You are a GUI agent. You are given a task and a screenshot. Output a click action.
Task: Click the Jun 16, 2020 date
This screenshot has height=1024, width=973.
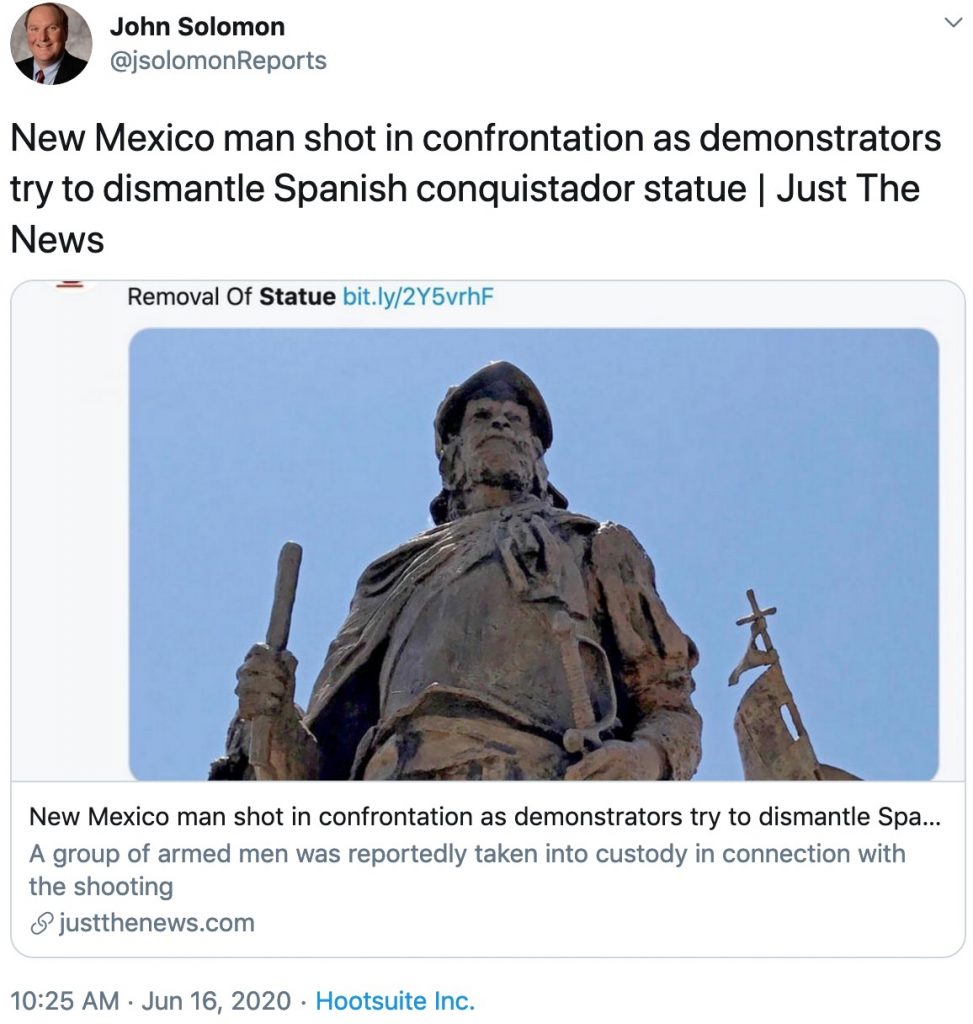(x=215, y=1000)
